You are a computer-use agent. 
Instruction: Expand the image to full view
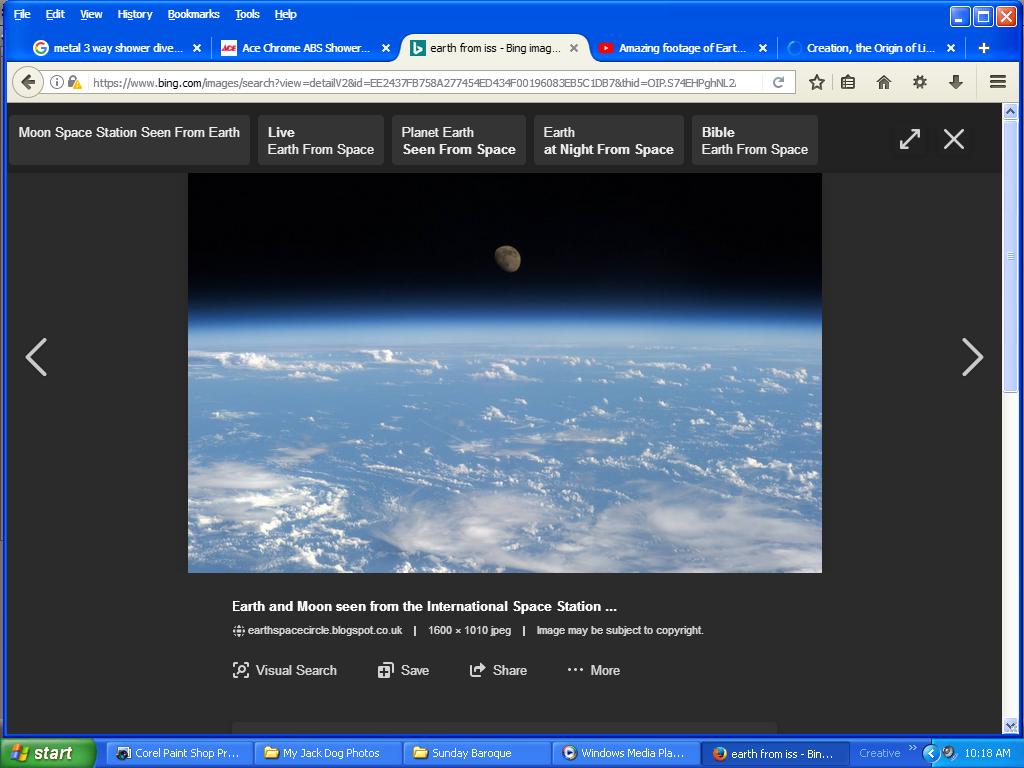pyautogui.click(x=909, y=139)
